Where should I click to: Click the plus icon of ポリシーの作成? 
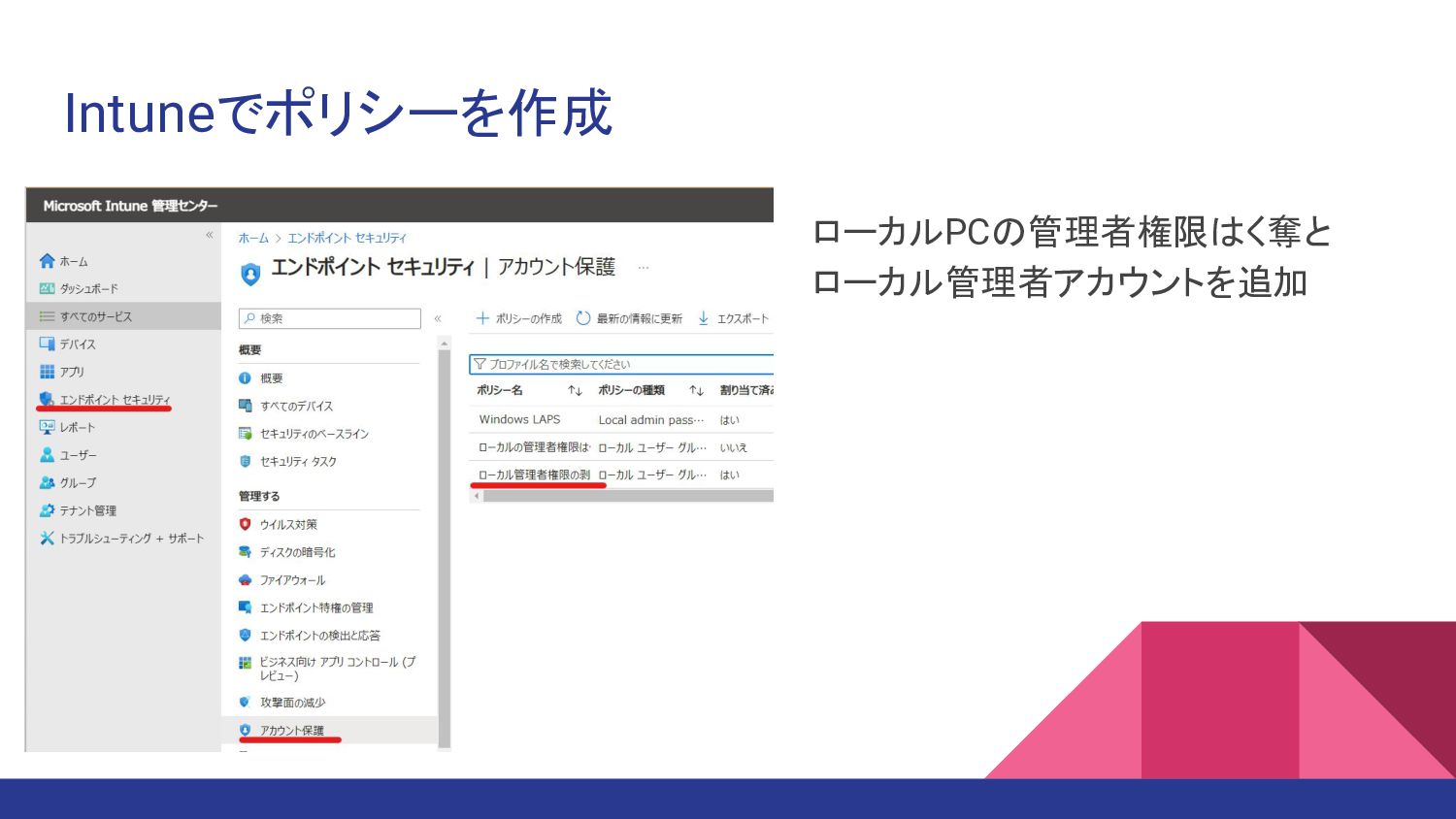click(x=482, y=318)
